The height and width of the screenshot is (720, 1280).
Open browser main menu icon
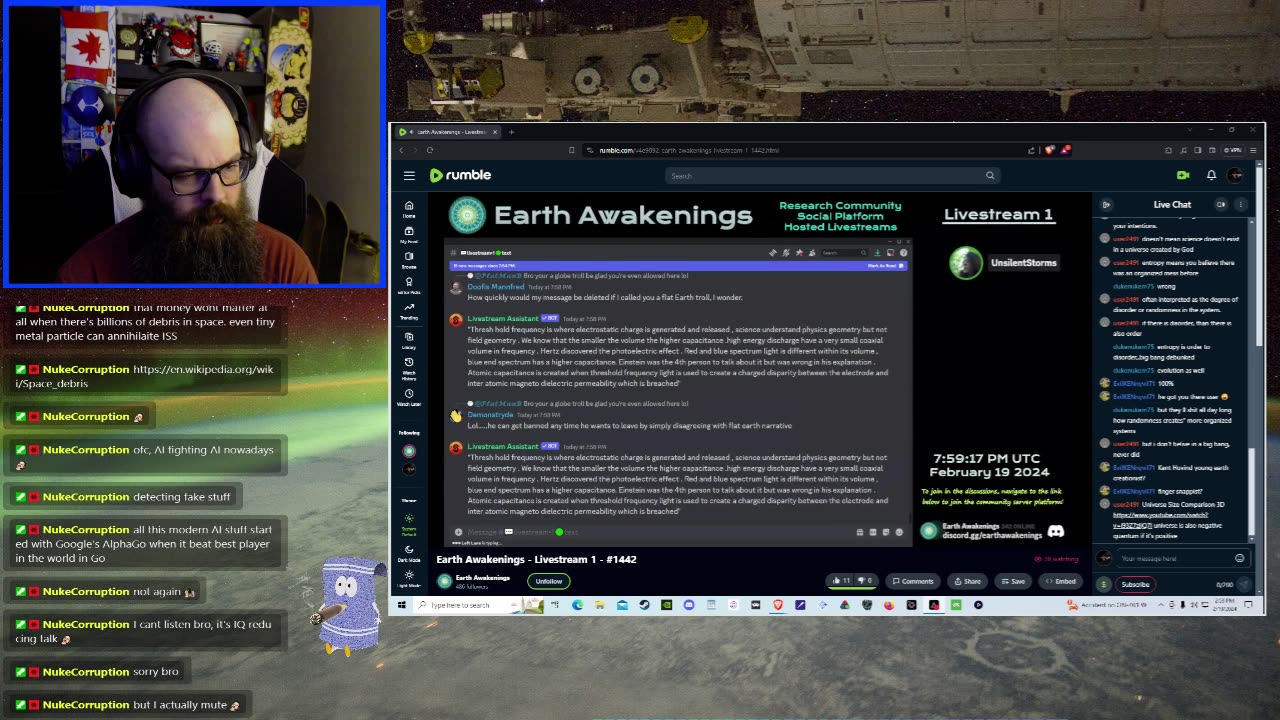click(x=1254, y=150)
